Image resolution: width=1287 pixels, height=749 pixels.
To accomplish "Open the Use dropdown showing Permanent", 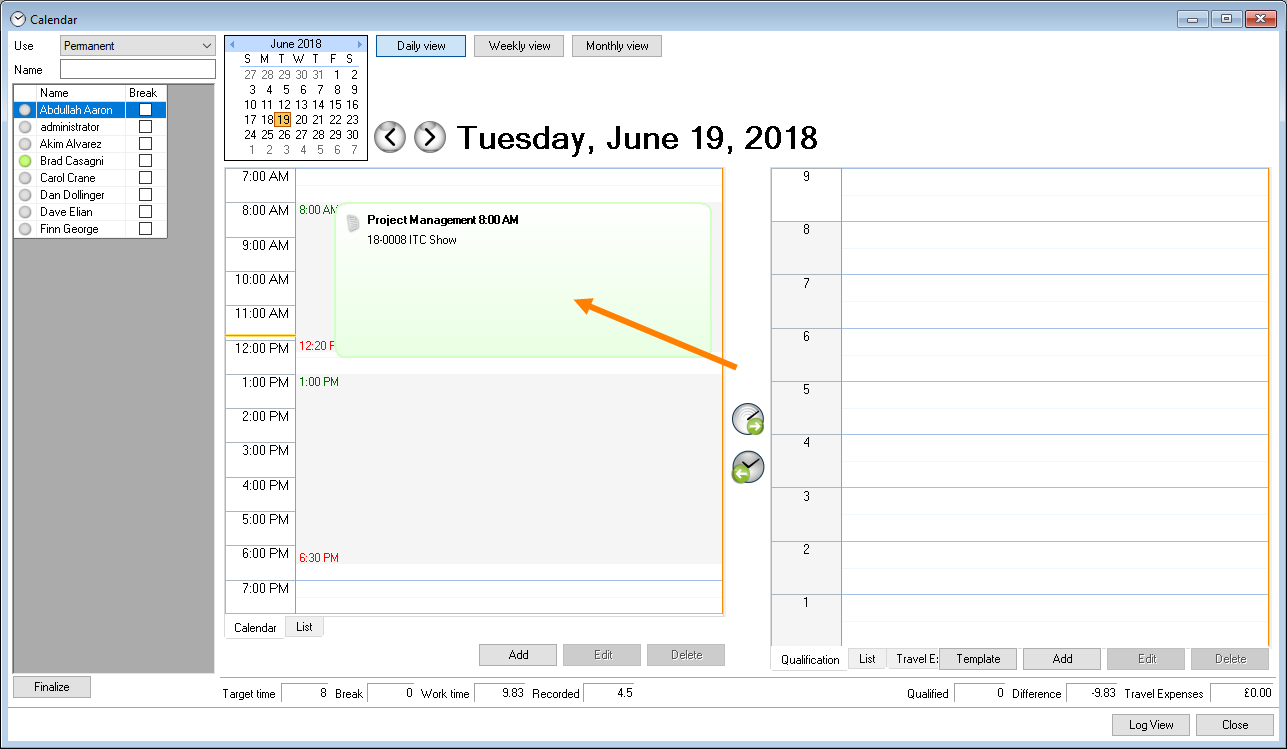I will tap(138, 46).
